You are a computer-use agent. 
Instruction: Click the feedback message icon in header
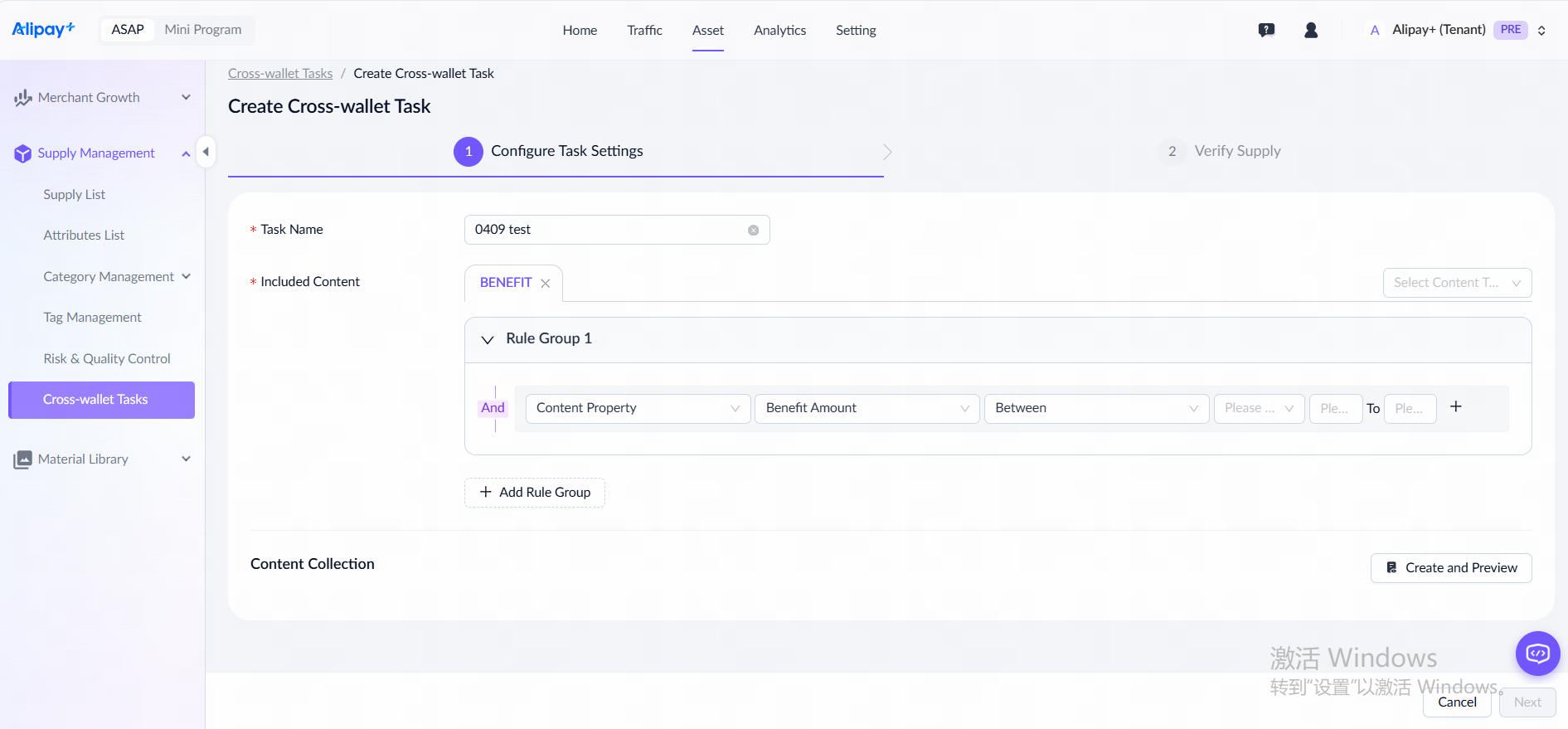coord(1266,30)
